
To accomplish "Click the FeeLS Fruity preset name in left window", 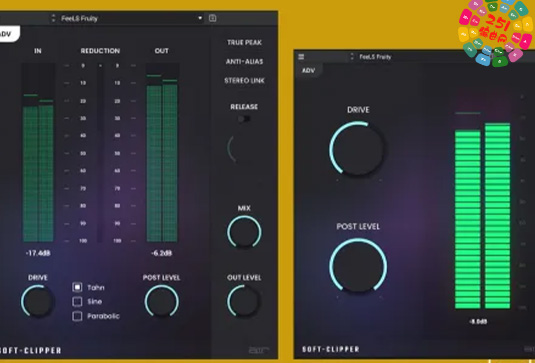I will [x=79, y=18].
